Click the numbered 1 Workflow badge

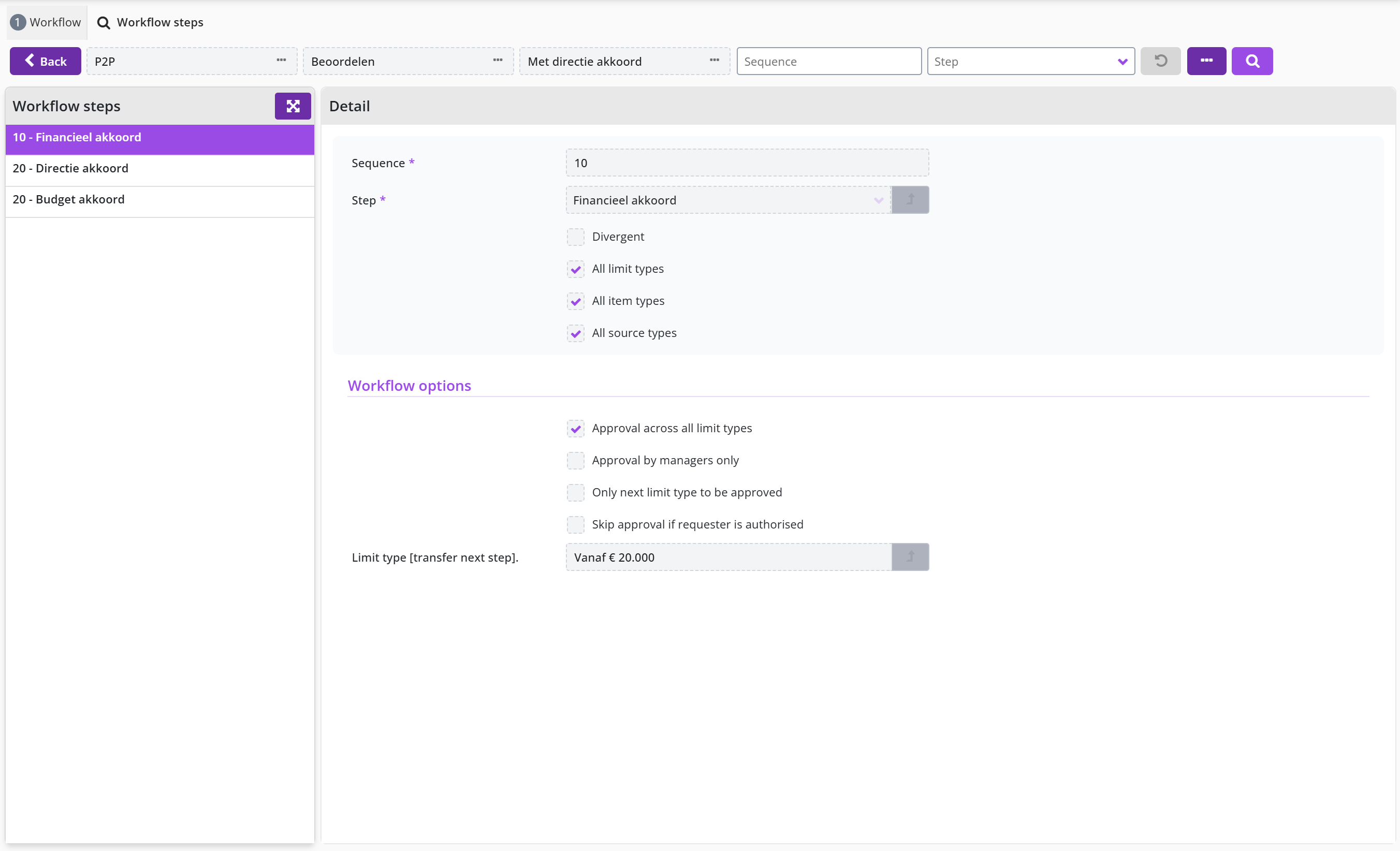(18, 22)
